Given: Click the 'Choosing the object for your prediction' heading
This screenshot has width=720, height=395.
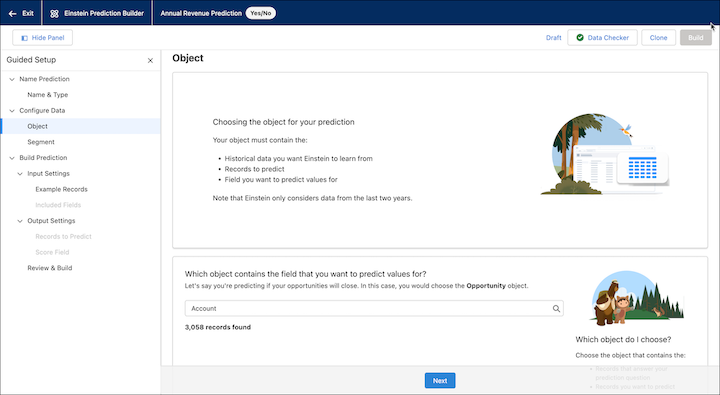Looking at the screenshot, I should [x=283, y=122].
